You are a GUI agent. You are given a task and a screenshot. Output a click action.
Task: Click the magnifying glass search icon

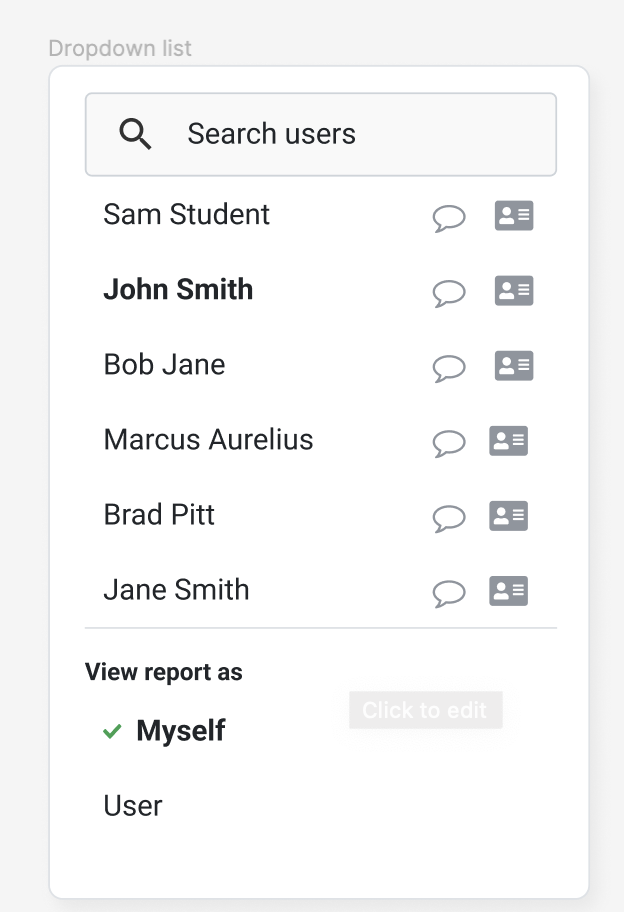(x=136, y=134)
